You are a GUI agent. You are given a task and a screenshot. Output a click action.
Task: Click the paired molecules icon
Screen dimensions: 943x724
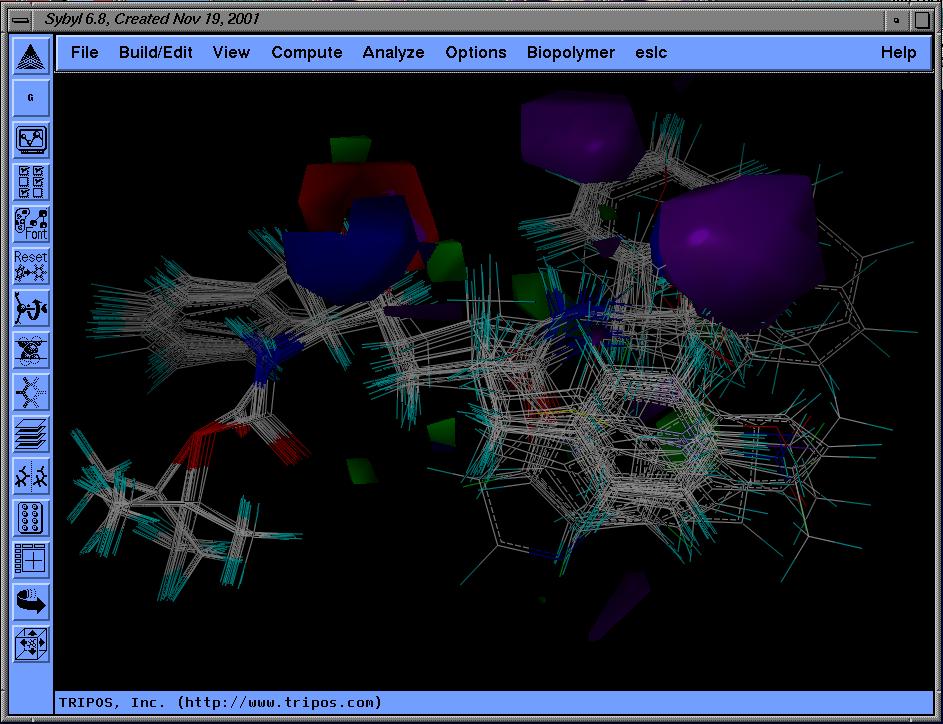[31, 476]
